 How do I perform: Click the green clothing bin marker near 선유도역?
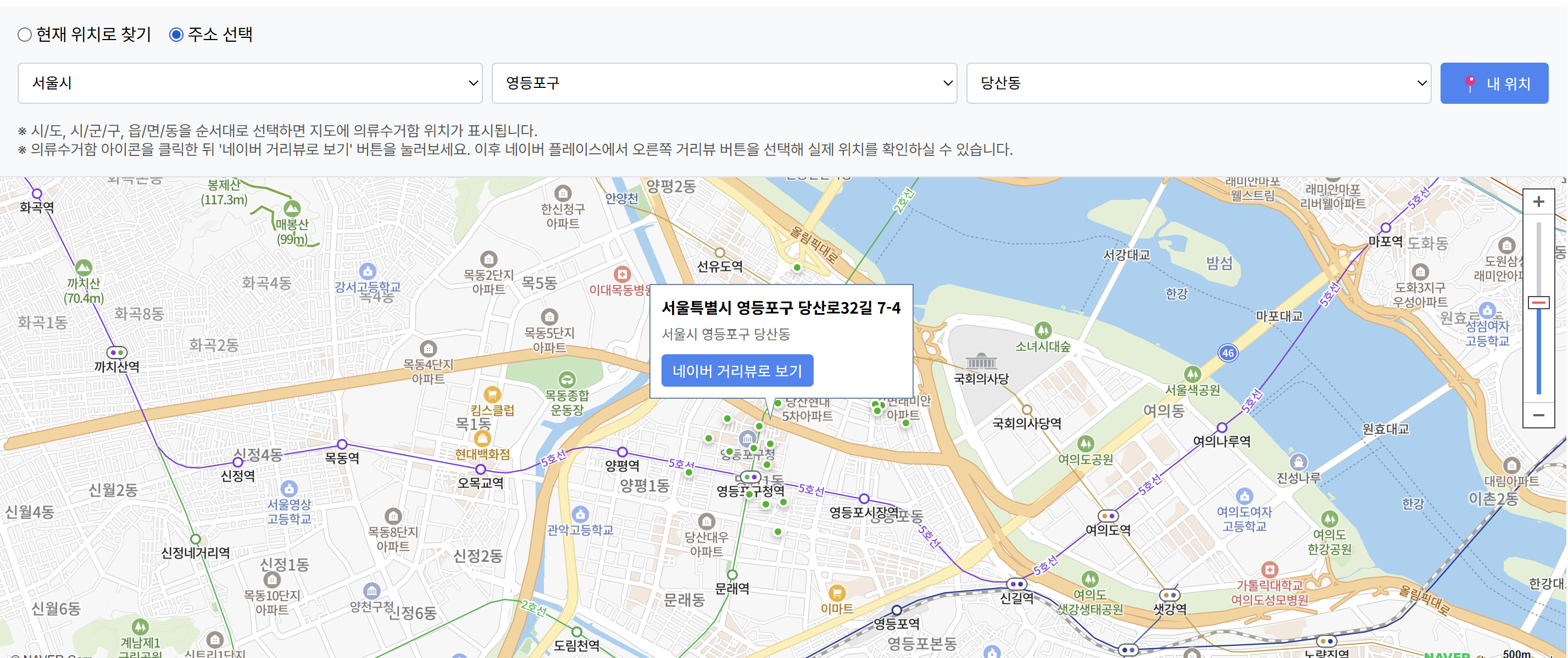[x=797, y=267]
